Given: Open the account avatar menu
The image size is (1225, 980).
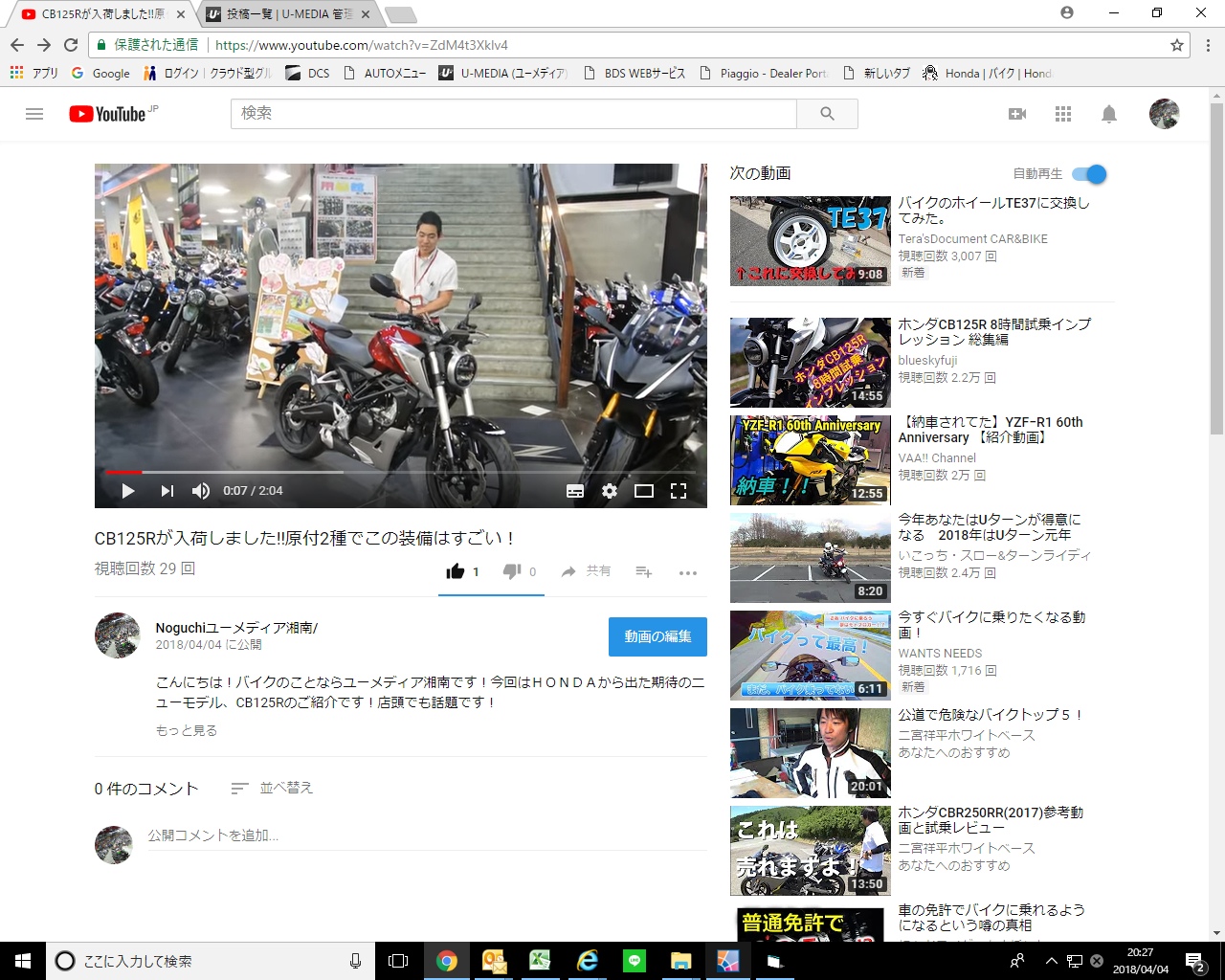Looking at the screenshot, I should tap(1164, 114).
